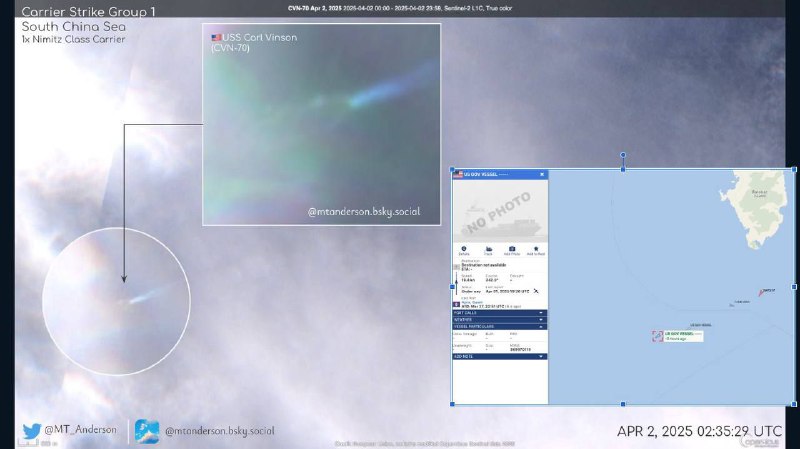Click the Bluesky logo icon
Viewport: 800px width, 449px height.
click(x=147, y=431)
